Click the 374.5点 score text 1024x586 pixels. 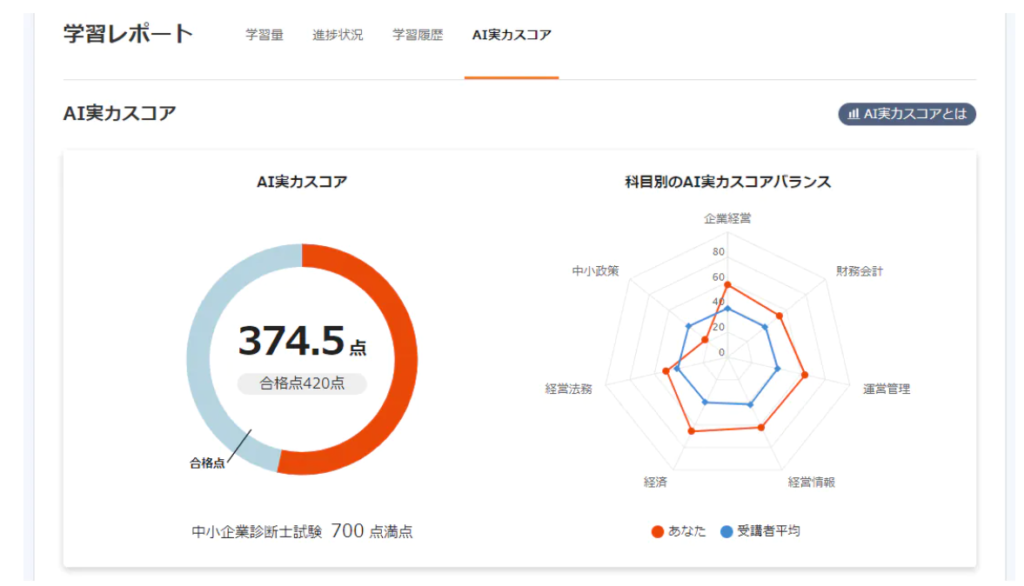(302, 342)
